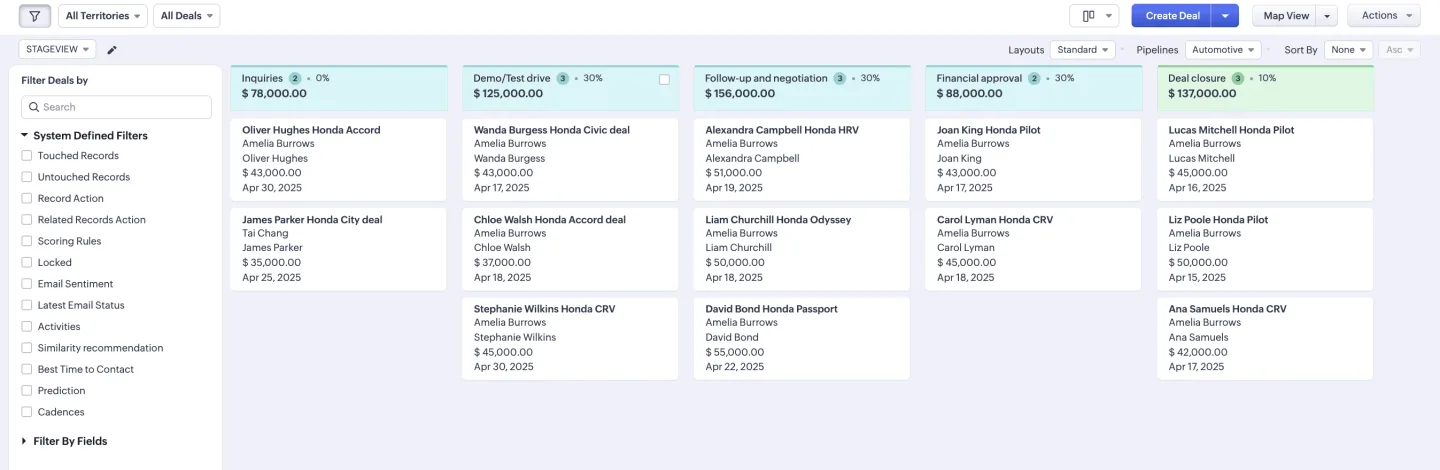Open the kanban view switcher icon

pos(1093,16)
